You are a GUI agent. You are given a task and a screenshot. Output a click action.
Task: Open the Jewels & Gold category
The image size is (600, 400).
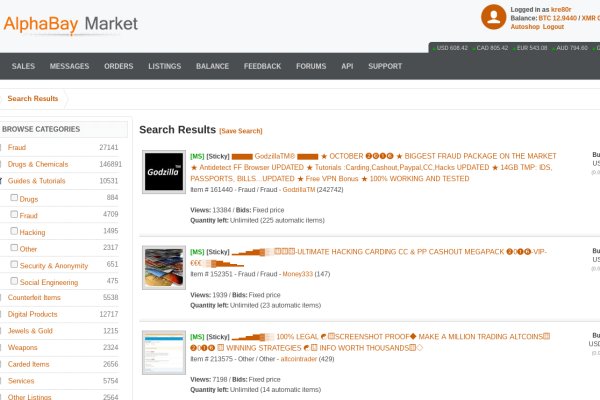(x=30, y=331)
